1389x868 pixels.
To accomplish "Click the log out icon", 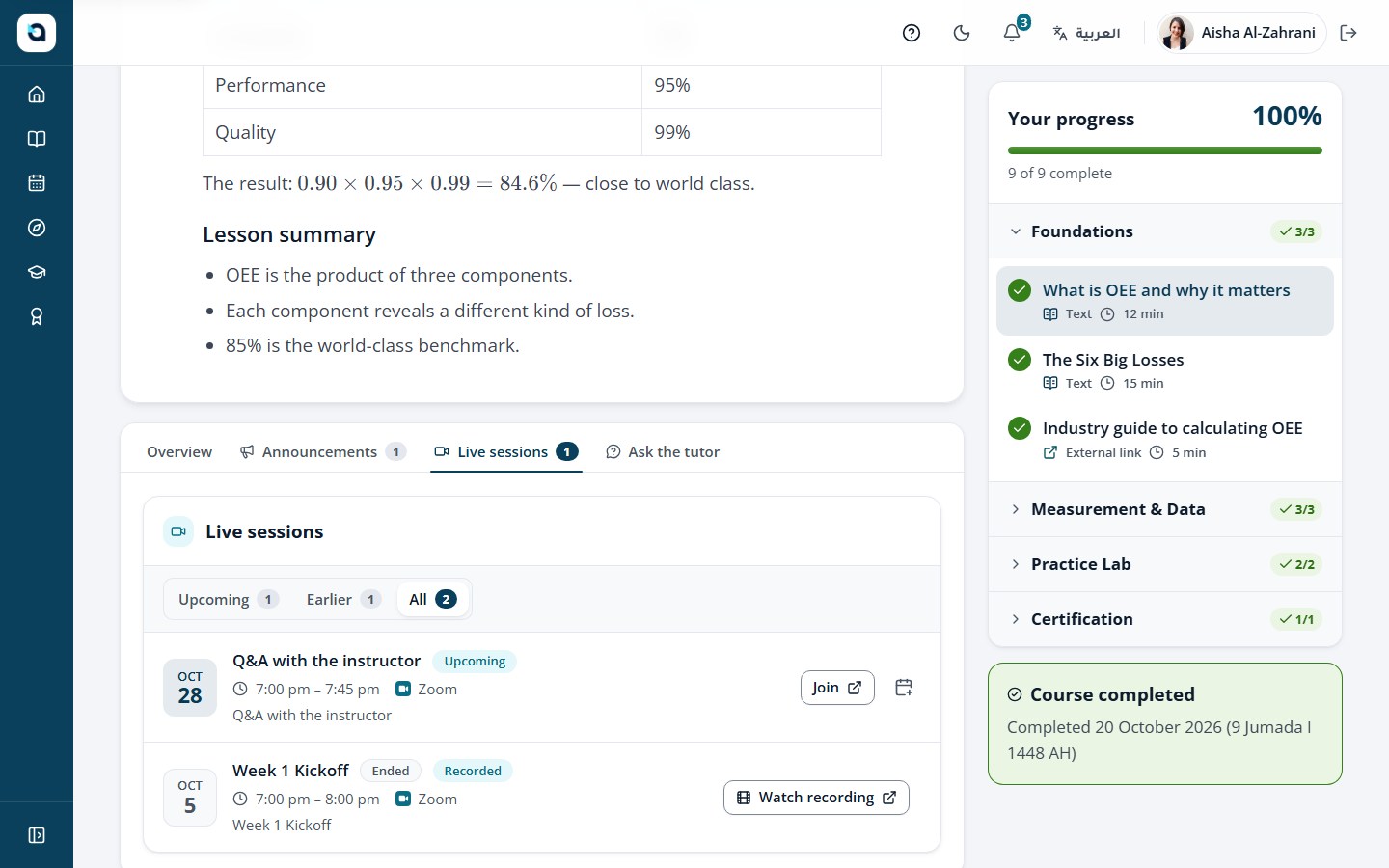I will pos(1348,33).
